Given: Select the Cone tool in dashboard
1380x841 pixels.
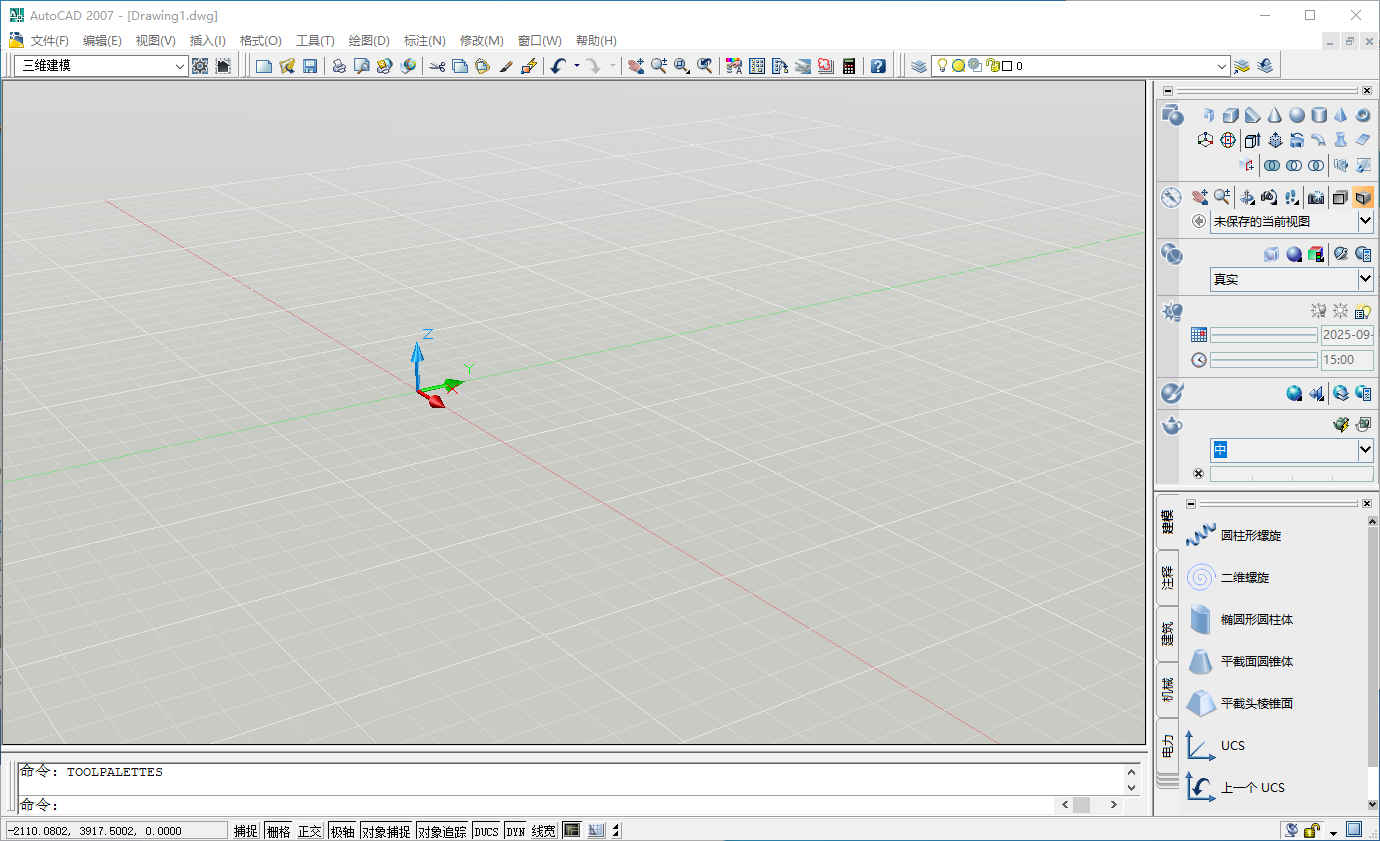Looking at the screenshot, I should 1274,115.
